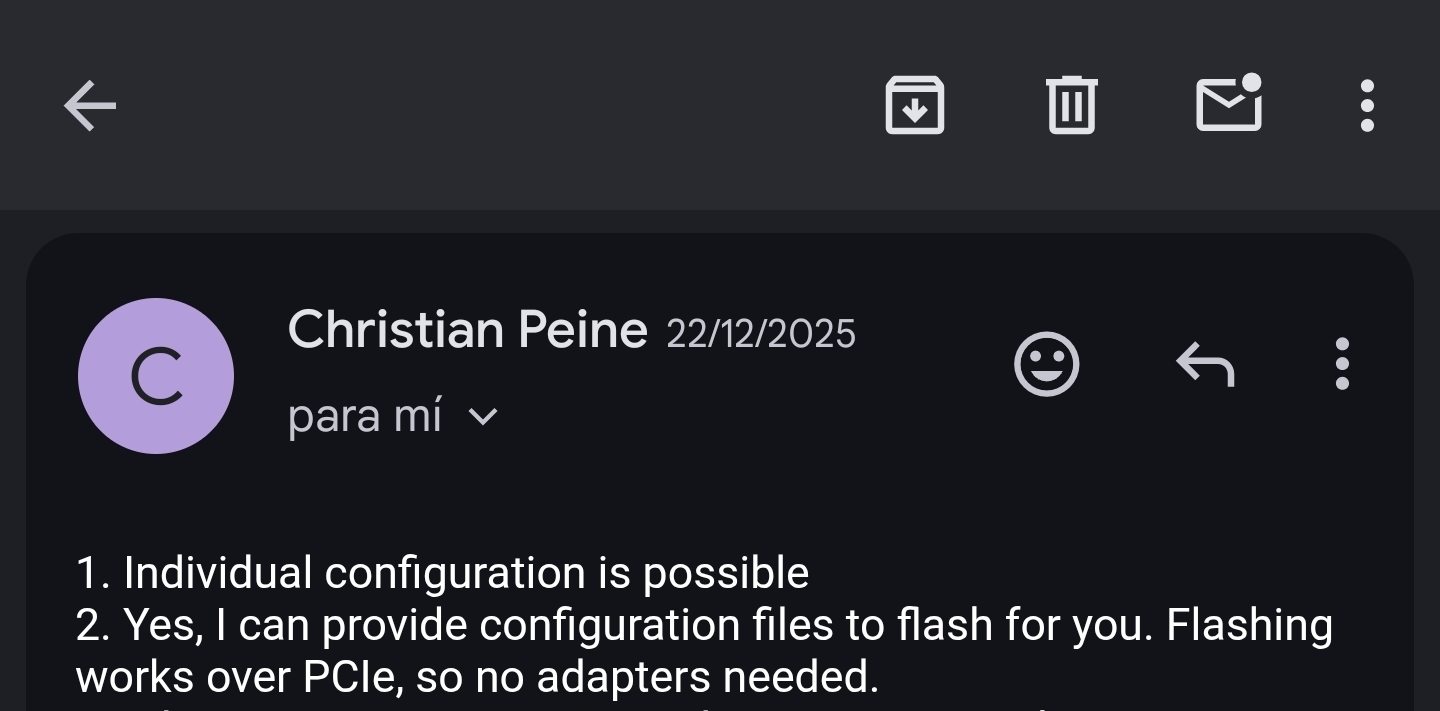
Task: Expand recipient details chevron beside "para mí"
Action: pyautogui.click(x=483, y=416)
